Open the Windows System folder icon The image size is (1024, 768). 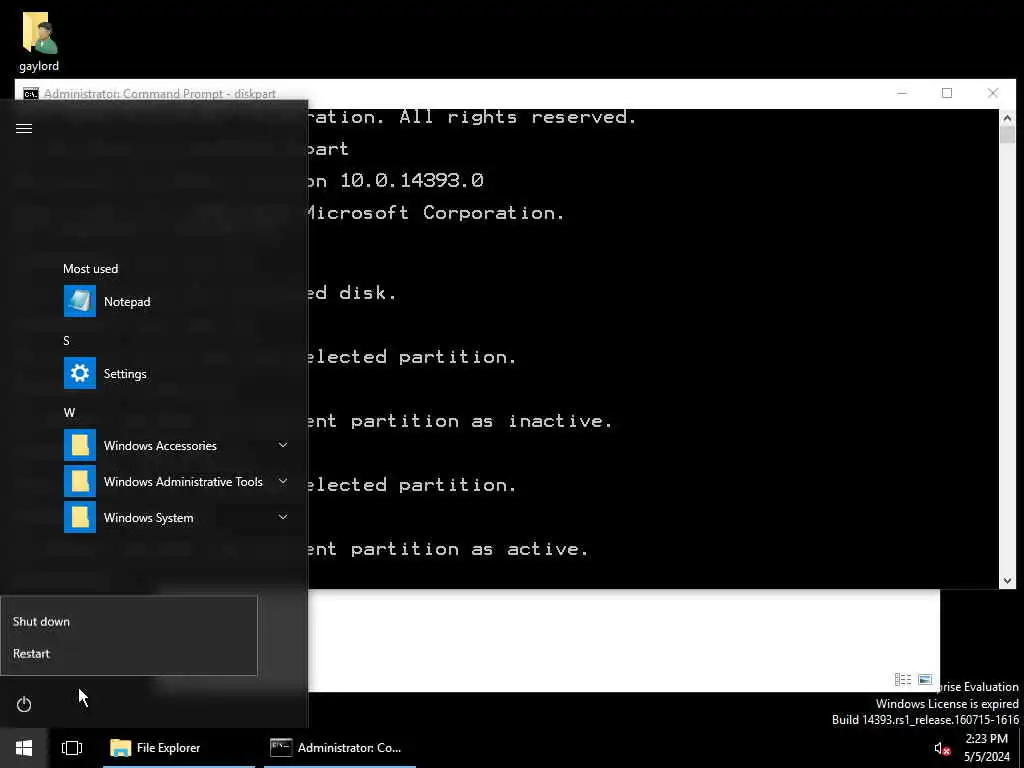coord(80,517)
